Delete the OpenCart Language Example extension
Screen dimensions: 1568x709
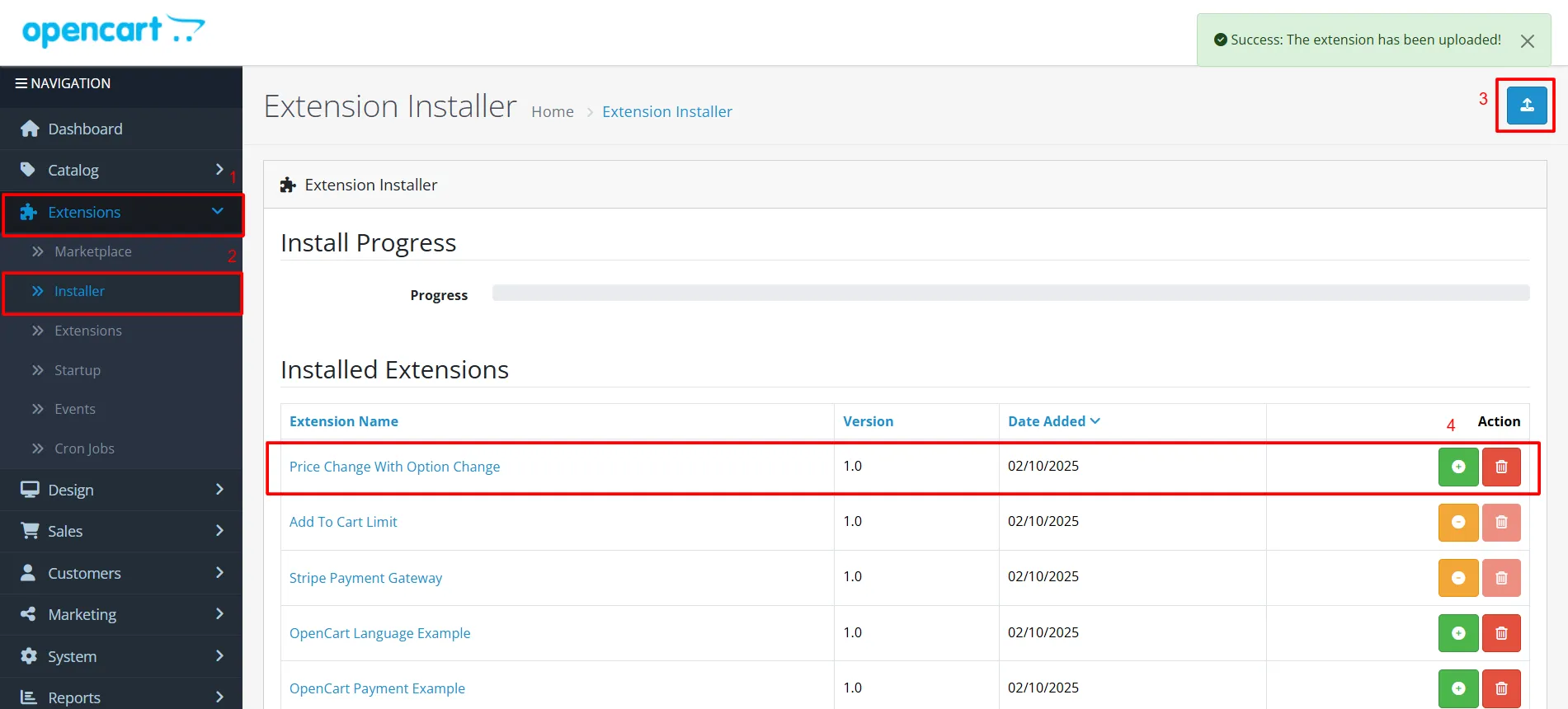tap(1500, 633)
